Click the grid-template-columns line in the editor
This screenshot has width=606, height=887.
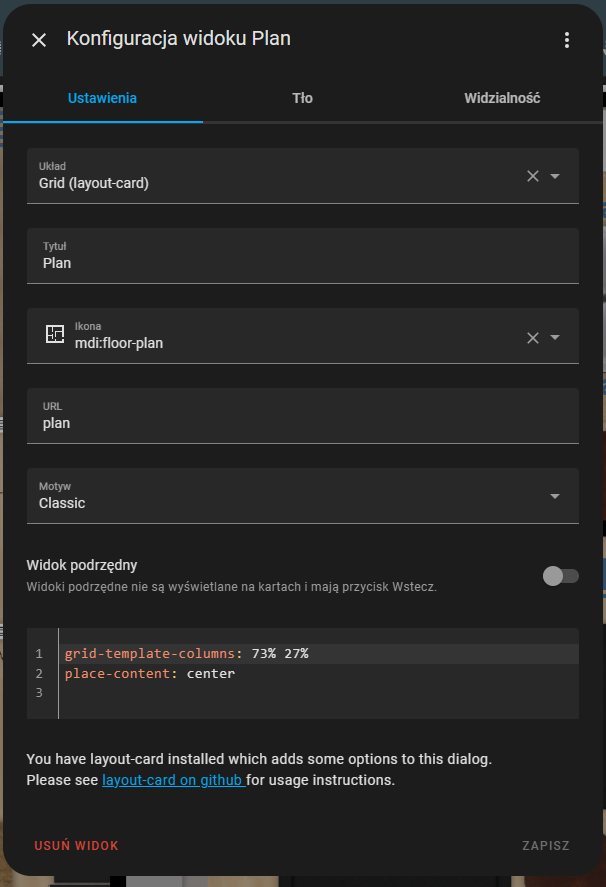pos(319,653)
